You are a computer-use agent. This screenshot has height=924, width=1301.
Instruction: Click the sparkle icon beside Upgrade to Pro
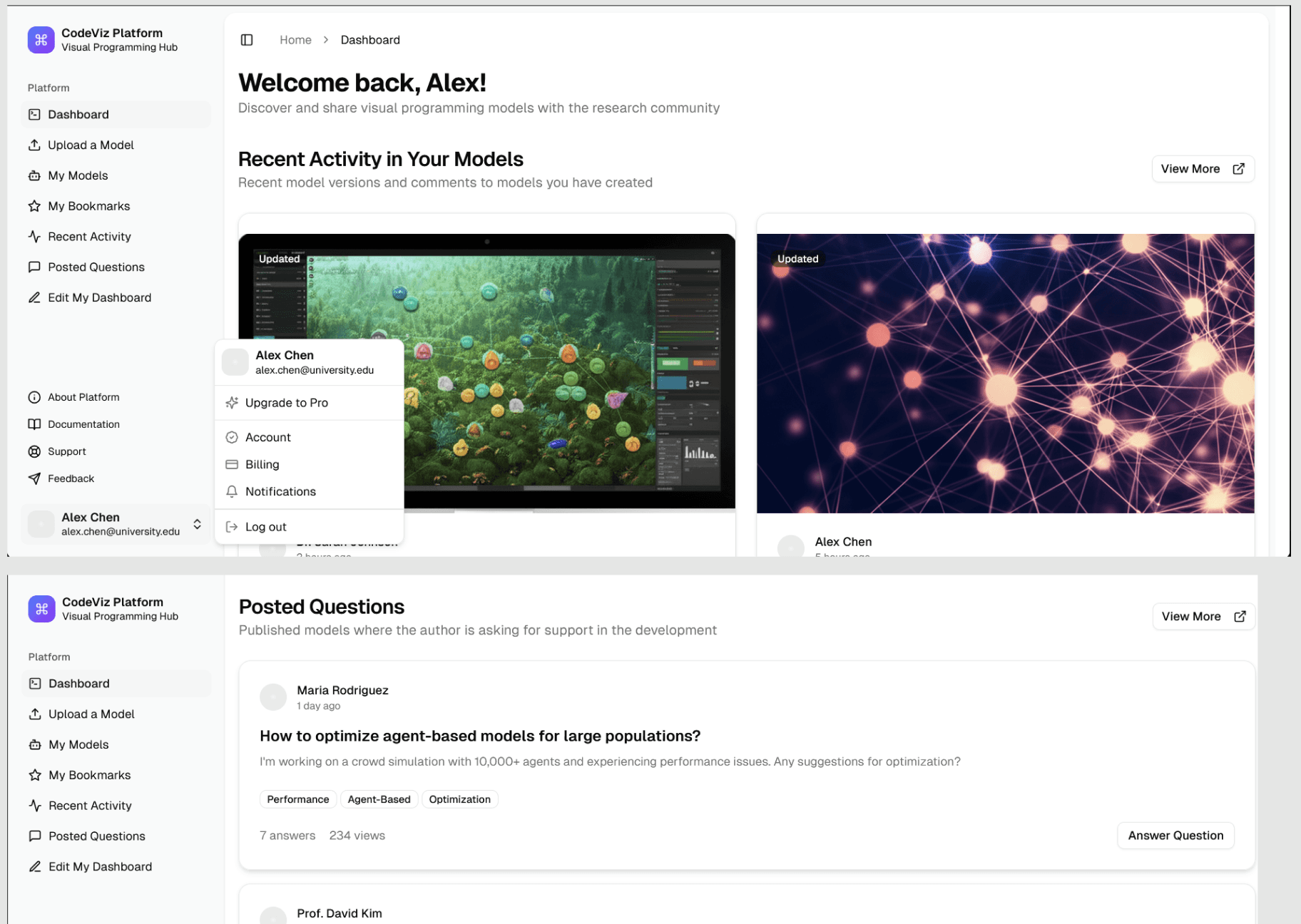[232, 403]
